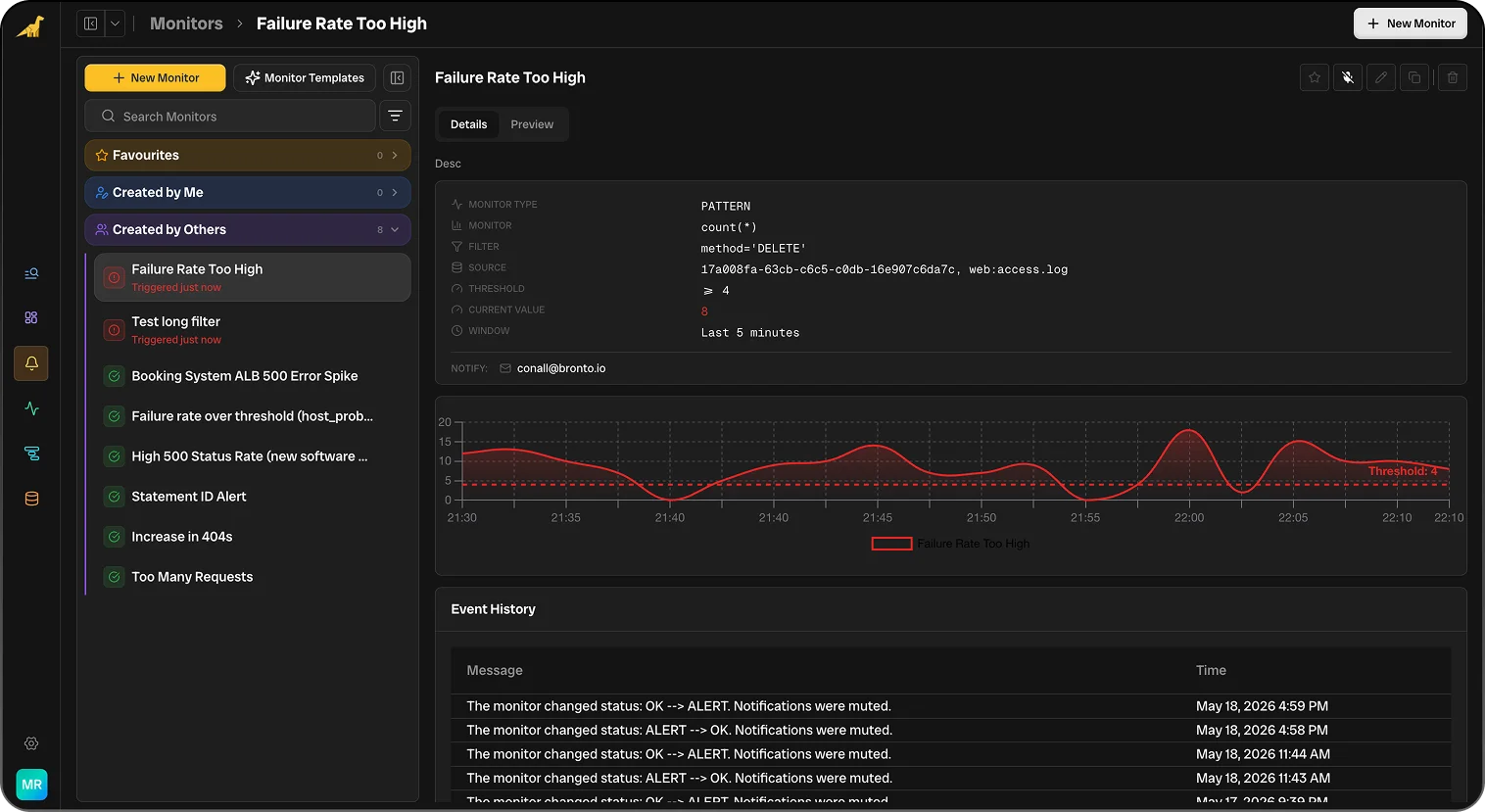Select event row dated May 18, 2026 11:44 AM

pyautogui.click(x=950, y=754)
